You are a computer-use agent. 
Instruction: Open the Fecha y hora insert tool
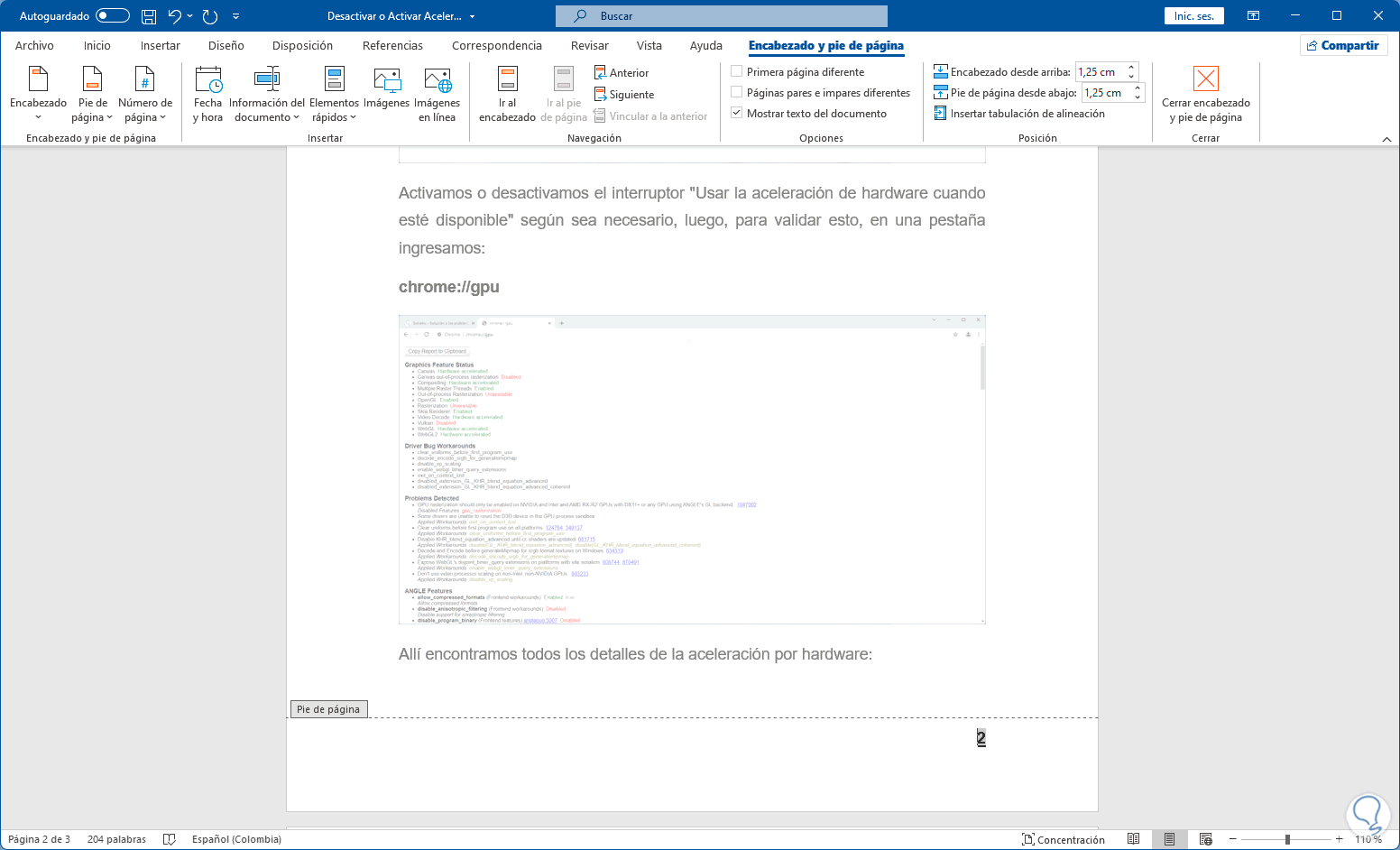(x=207, y=93)
